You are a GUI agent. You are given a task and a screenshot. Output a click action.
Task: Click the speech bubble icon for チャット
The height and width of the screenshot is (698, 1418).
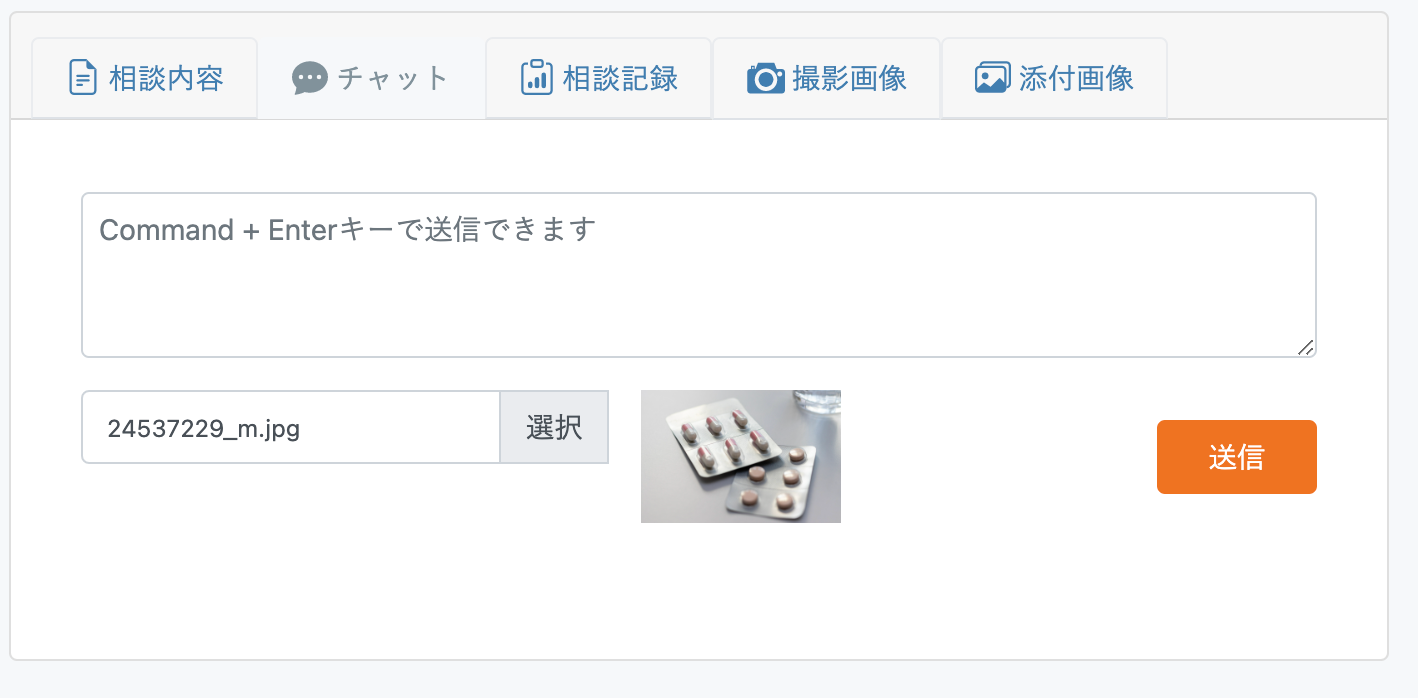[310, 78]
